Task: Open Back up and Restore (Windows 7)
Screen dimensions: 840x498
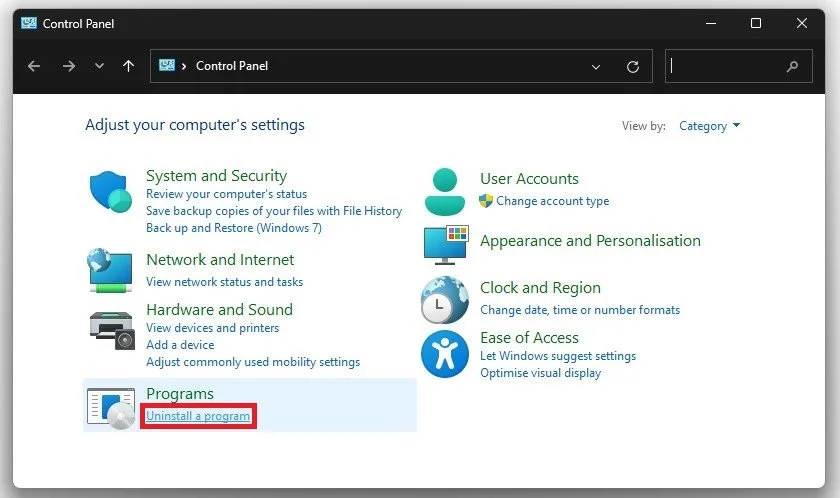Action: tap(234, 228)
